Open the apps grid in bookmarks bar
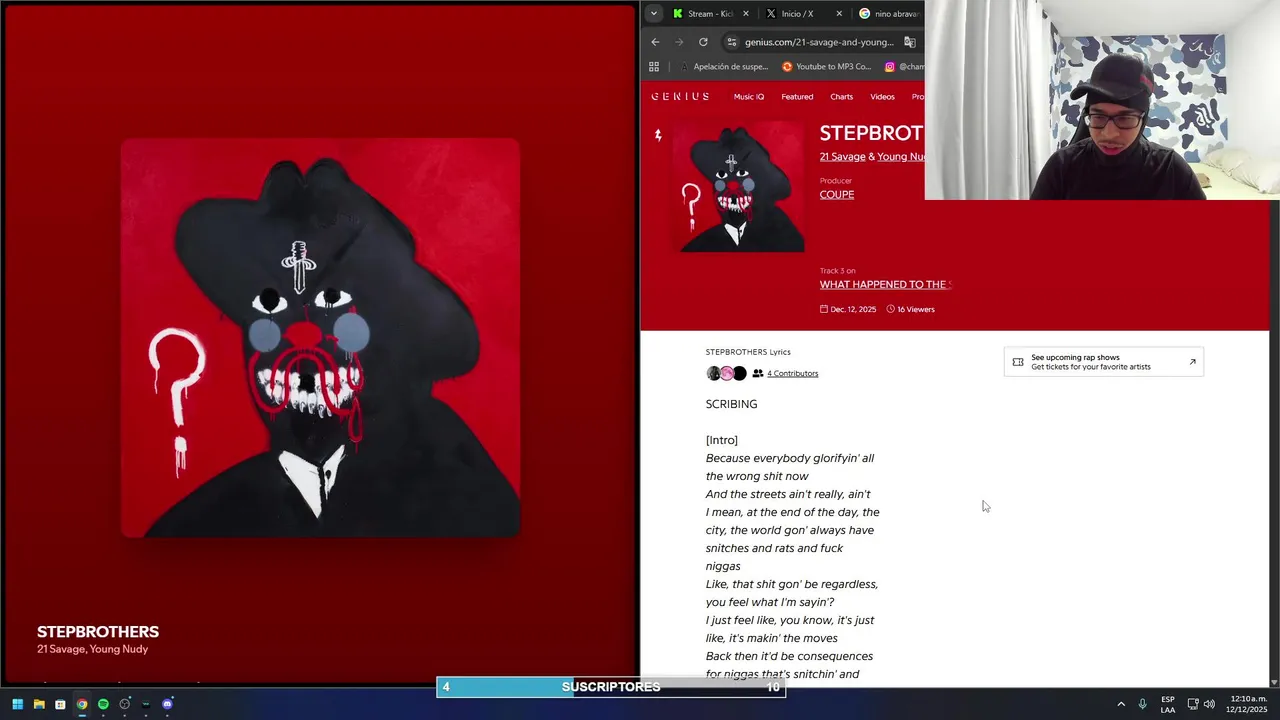 pos(654,67)
